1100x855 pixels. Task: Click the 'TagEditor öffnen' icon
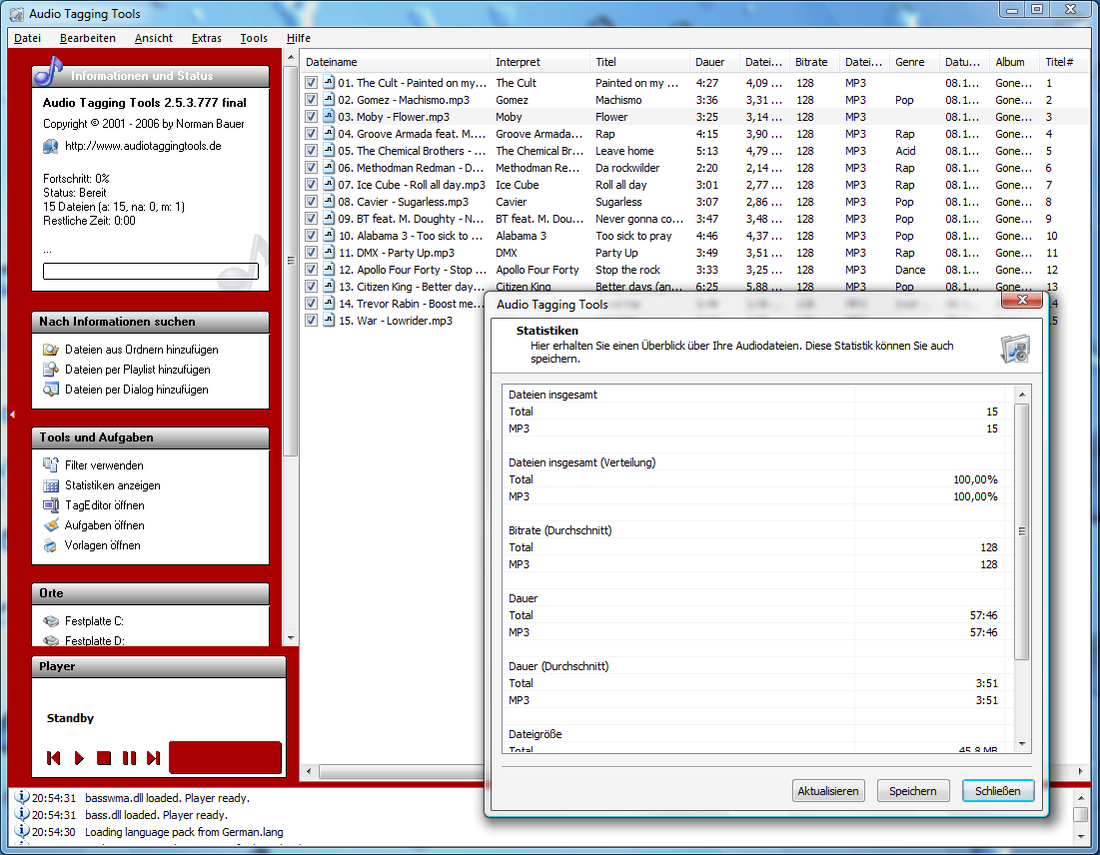click(51, 505)
